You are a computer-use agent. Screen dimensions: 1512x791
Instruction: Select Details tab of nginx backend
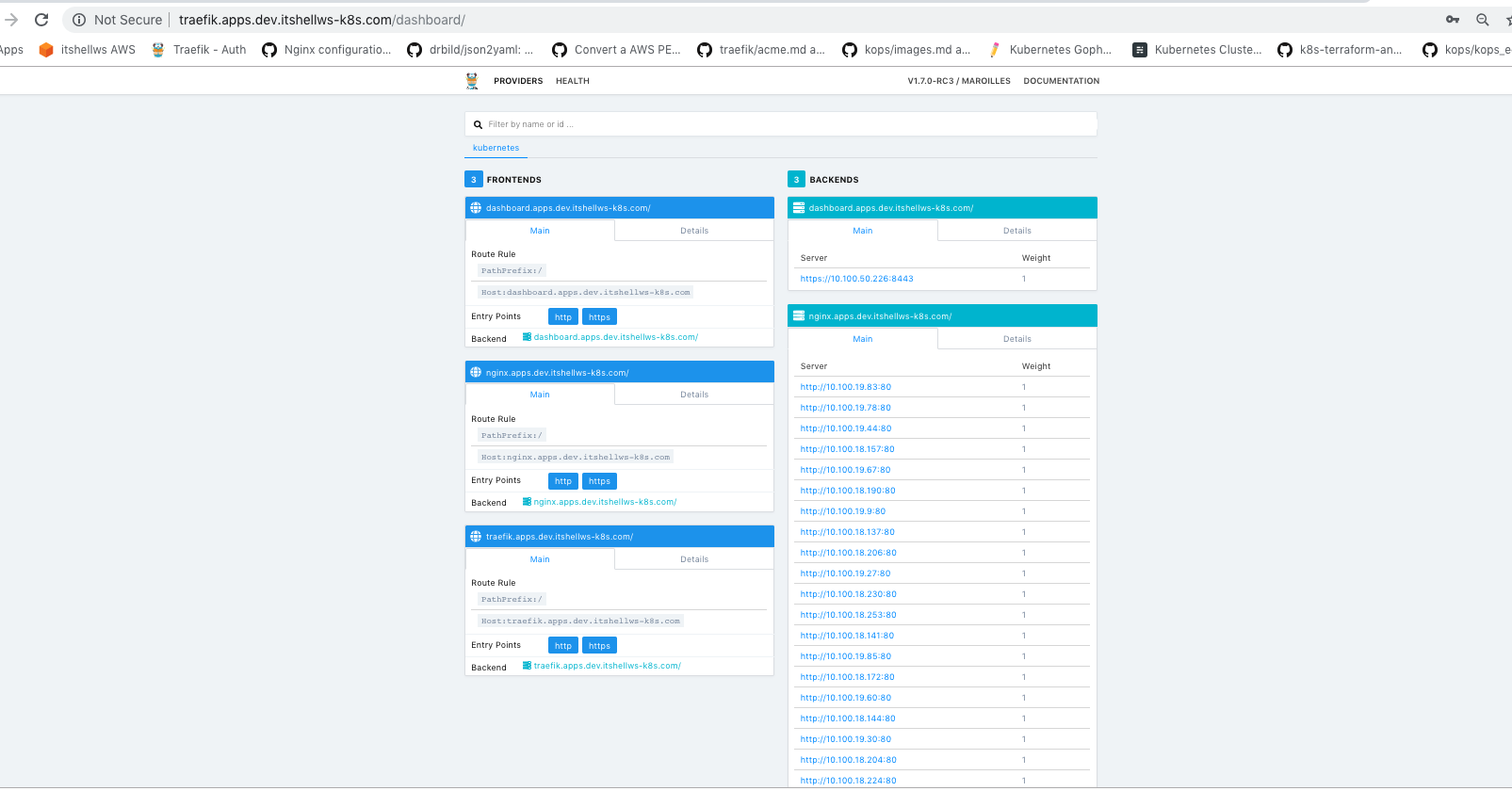point(1017,339)
